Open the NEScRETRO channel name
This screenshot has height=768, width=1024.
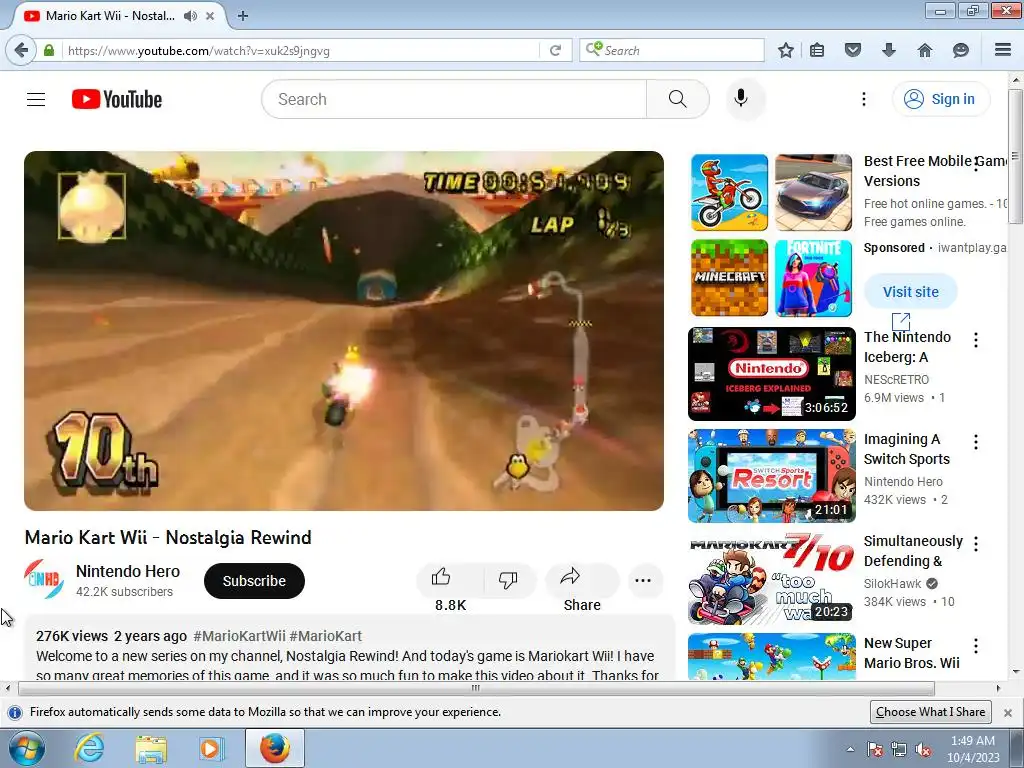coord(896,379)
